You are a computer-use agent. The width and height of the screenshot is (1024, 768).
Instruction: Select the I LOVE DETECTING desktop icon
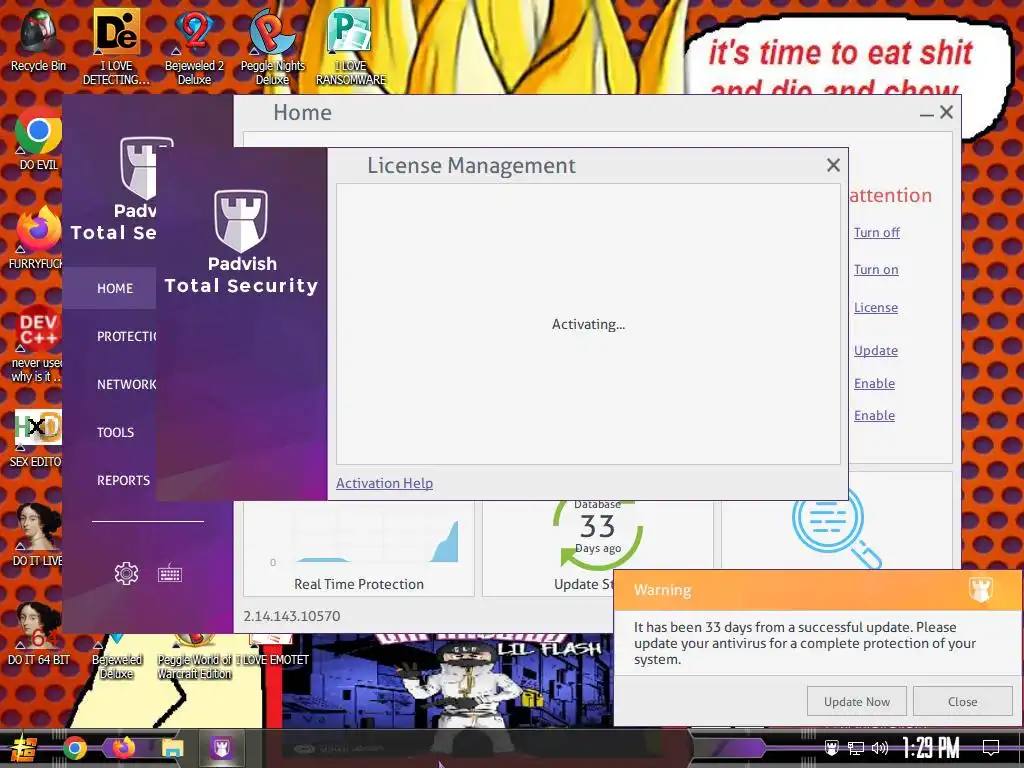coord(116,47)
